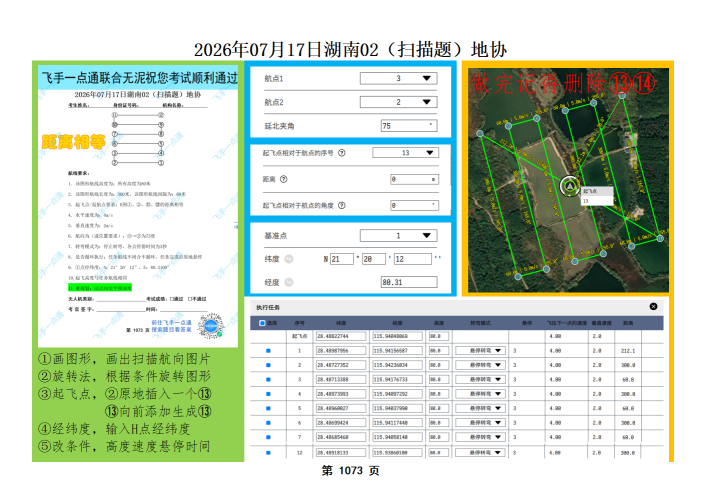Click the latitude minutes field containing 20
Viewport: 701px width, 496px height.
pos(374,259)
